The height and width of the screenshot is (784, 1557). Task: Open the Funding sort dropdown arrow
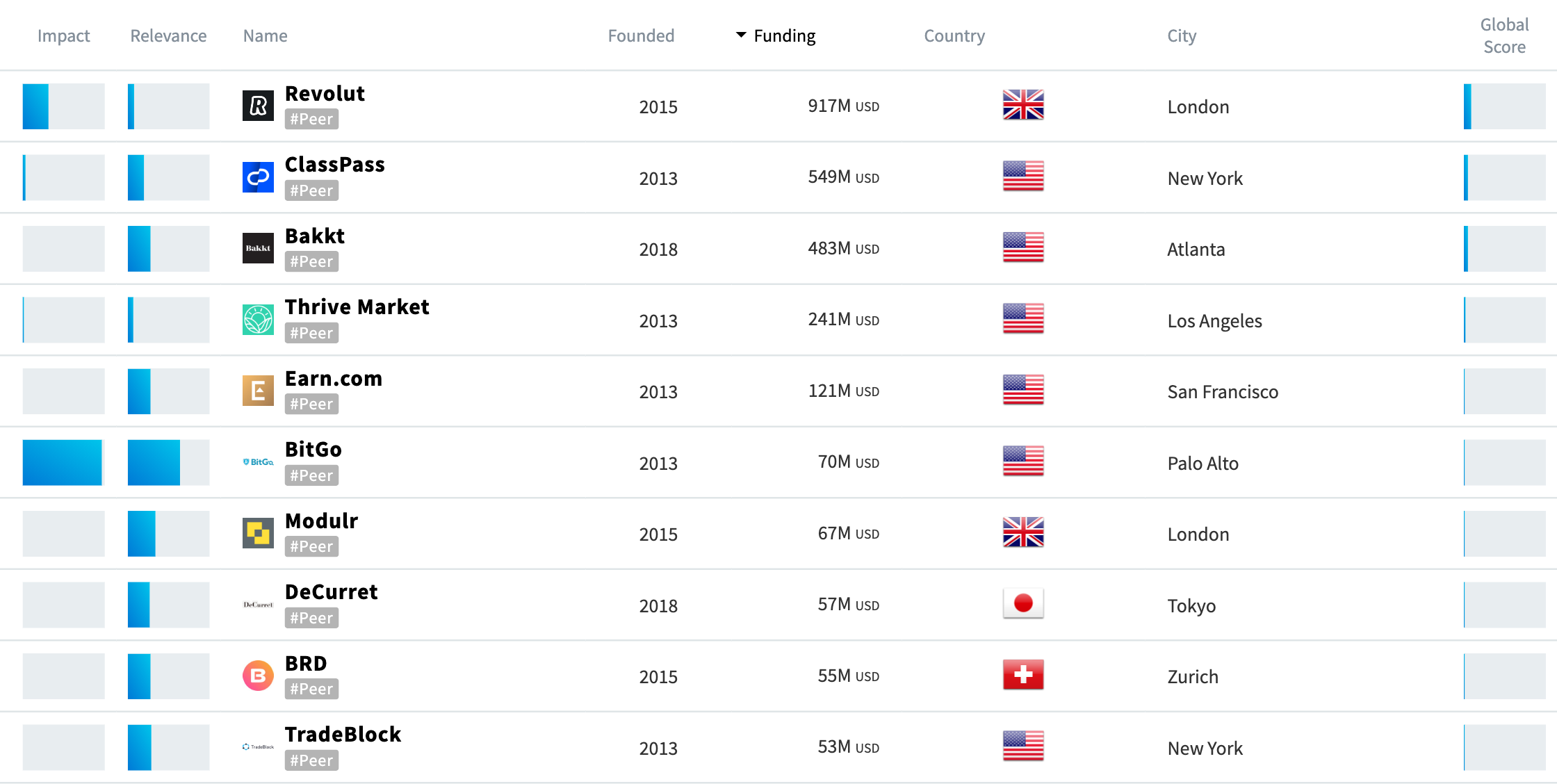pos(740,35)
